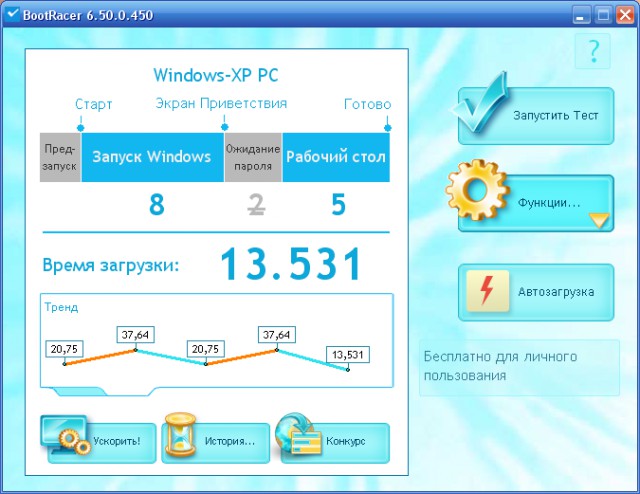This screenshot has width=640, height=494.
Task: Click the Рабочий стол stage bar
Action: [336, 157]
